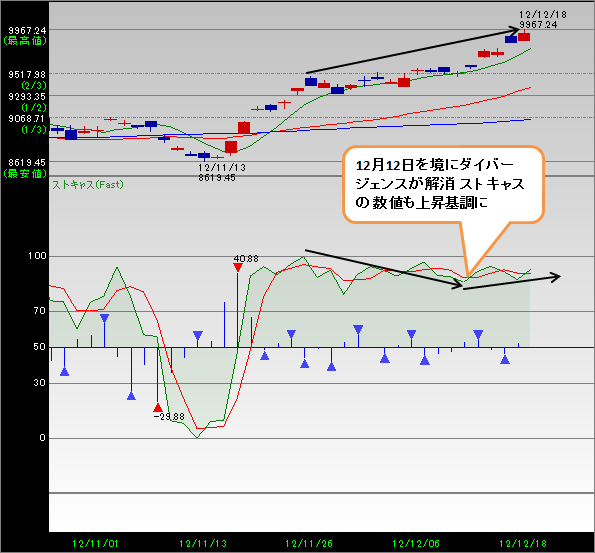
Task: Click the orange callout bubble about the 12月12日 divergence
Action: click(444, 184)
